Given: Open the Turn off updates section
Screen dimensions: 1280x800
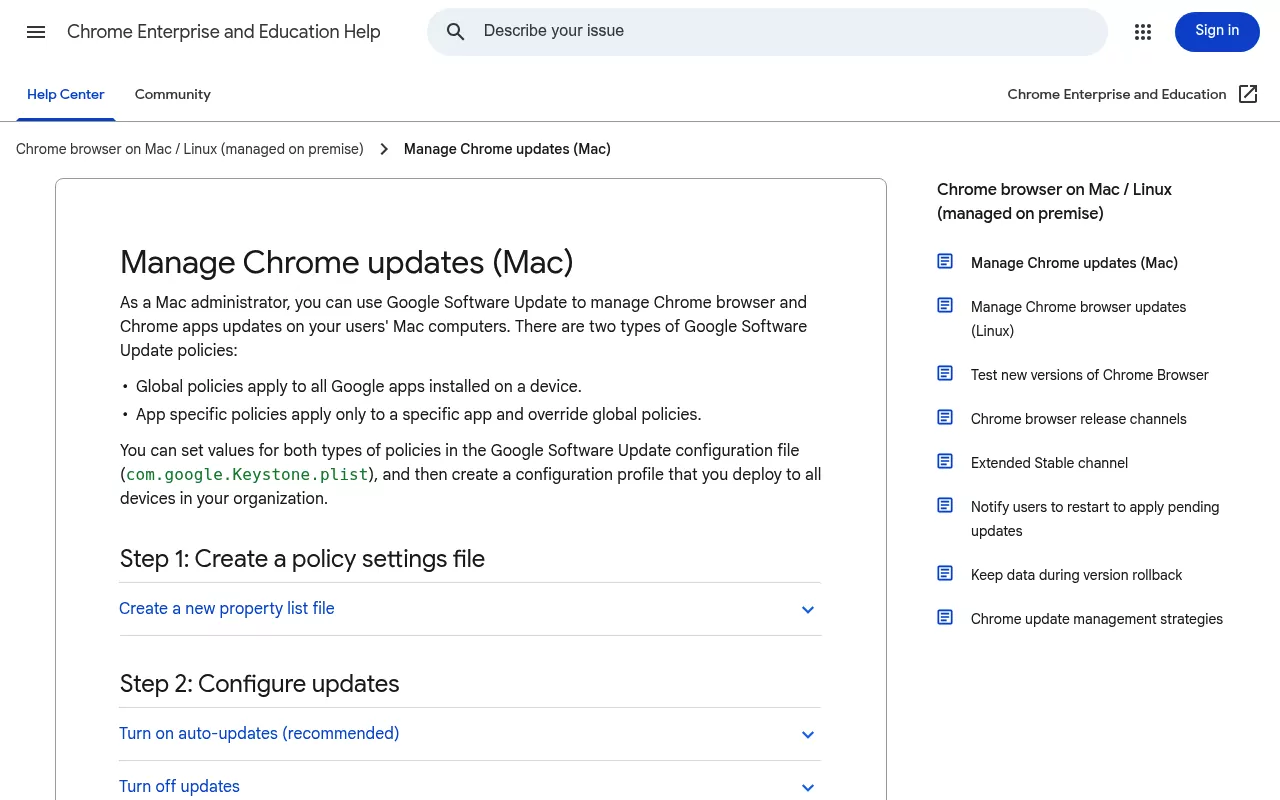Looking at the screenshot, I should point(470,781).
